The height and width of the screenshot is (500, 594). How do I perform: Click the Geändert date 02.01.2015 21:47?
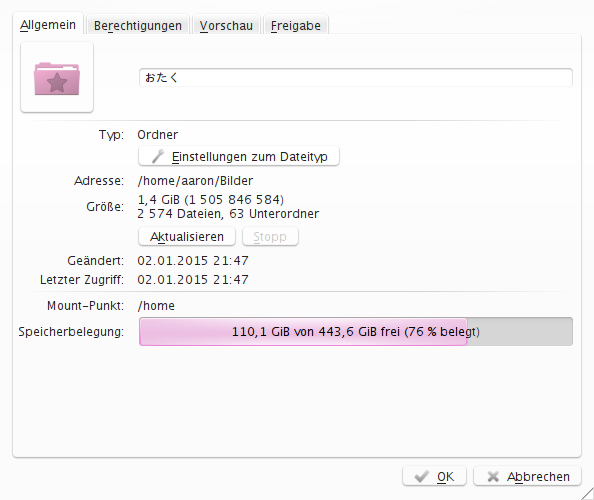(x=193, y=261)
